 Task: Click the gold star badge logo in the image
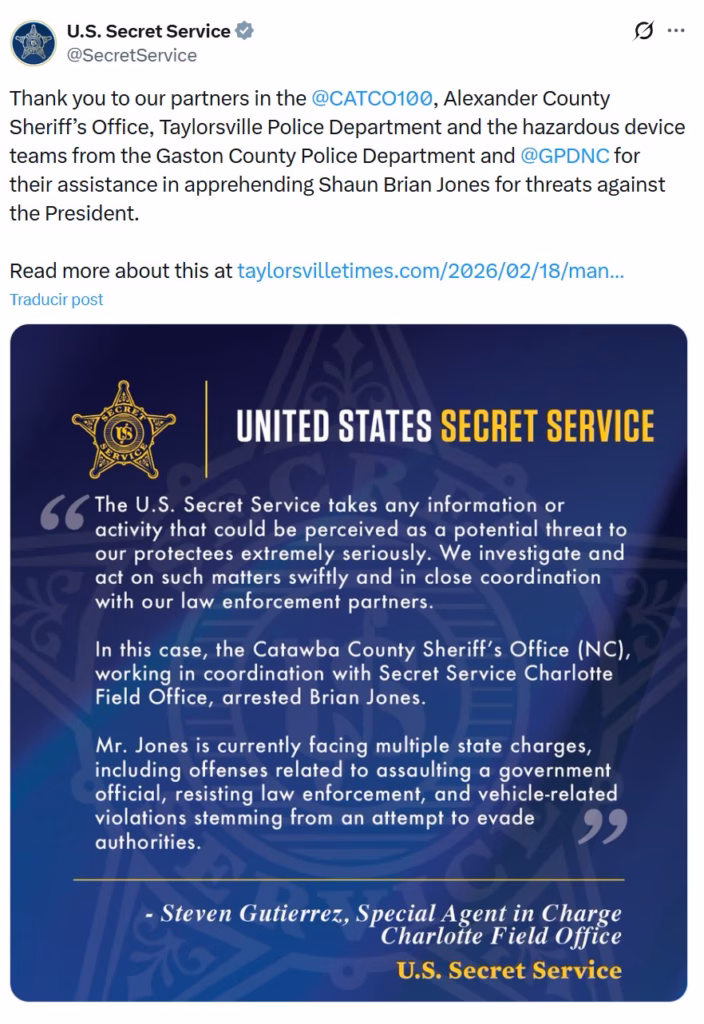coord(123,428)
